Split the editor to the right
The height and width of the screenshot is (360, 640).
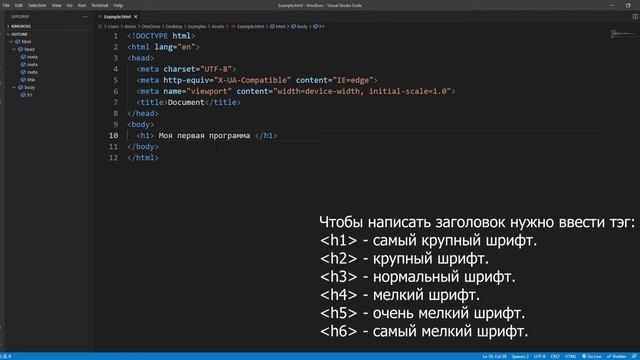[635, 17]
